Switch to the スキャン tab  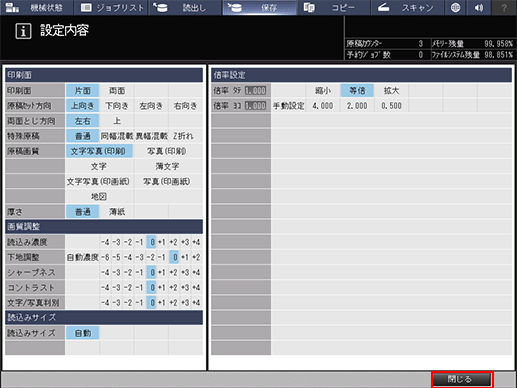(407, 7)
